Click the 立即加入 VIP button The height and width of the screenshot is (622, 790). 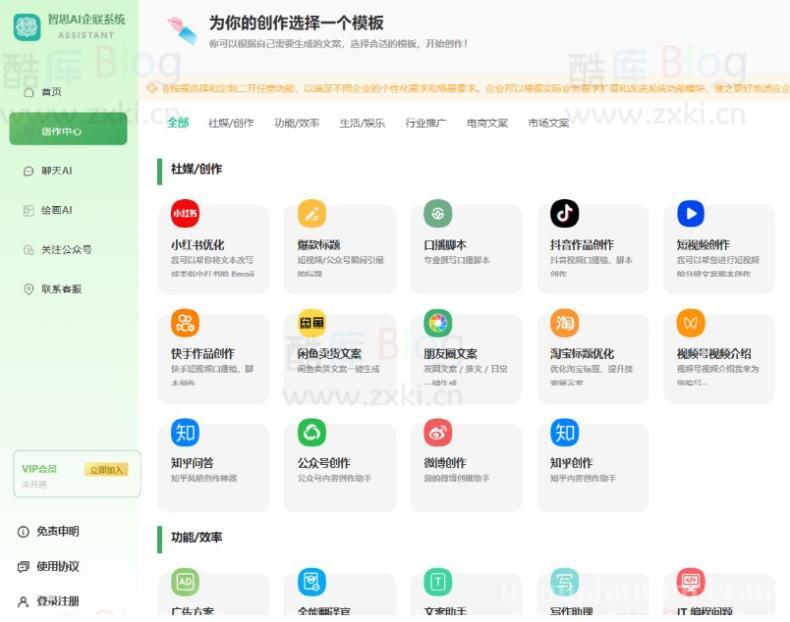(106, 469)
